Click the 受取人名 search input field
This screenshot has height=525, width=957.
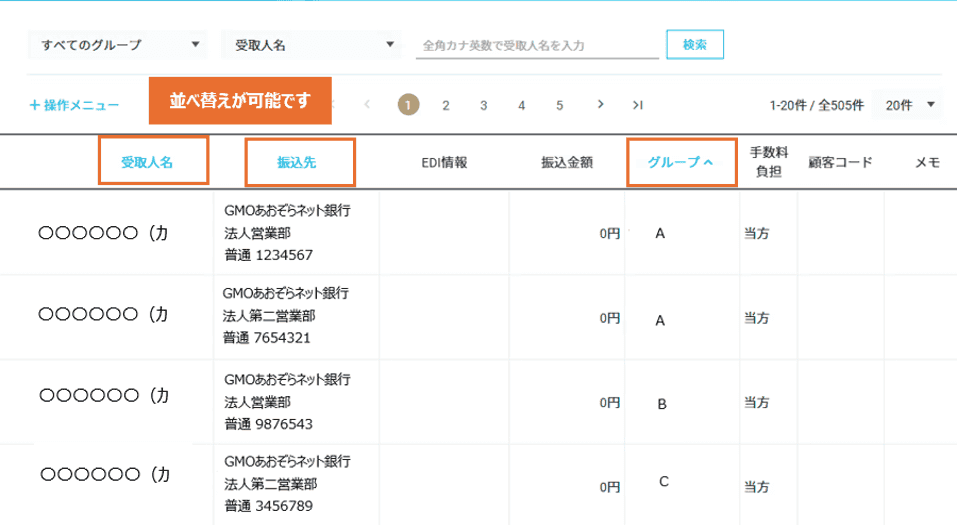tap(536, 46)
